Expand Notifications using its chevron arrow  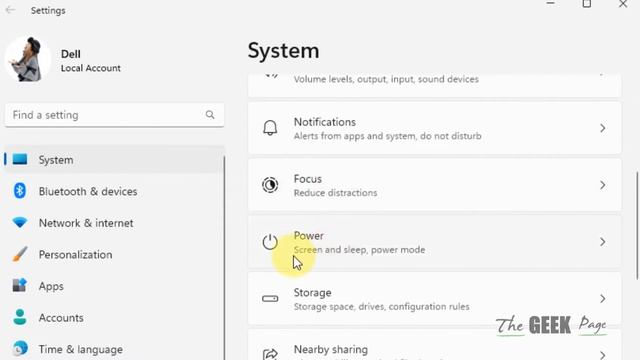(602, 128)
